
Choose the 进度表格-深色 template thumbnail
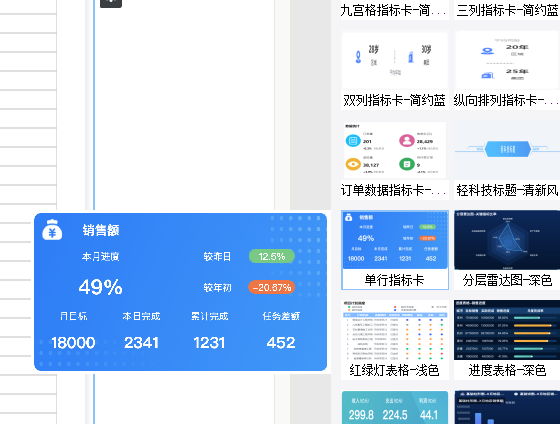pos(507,330)
